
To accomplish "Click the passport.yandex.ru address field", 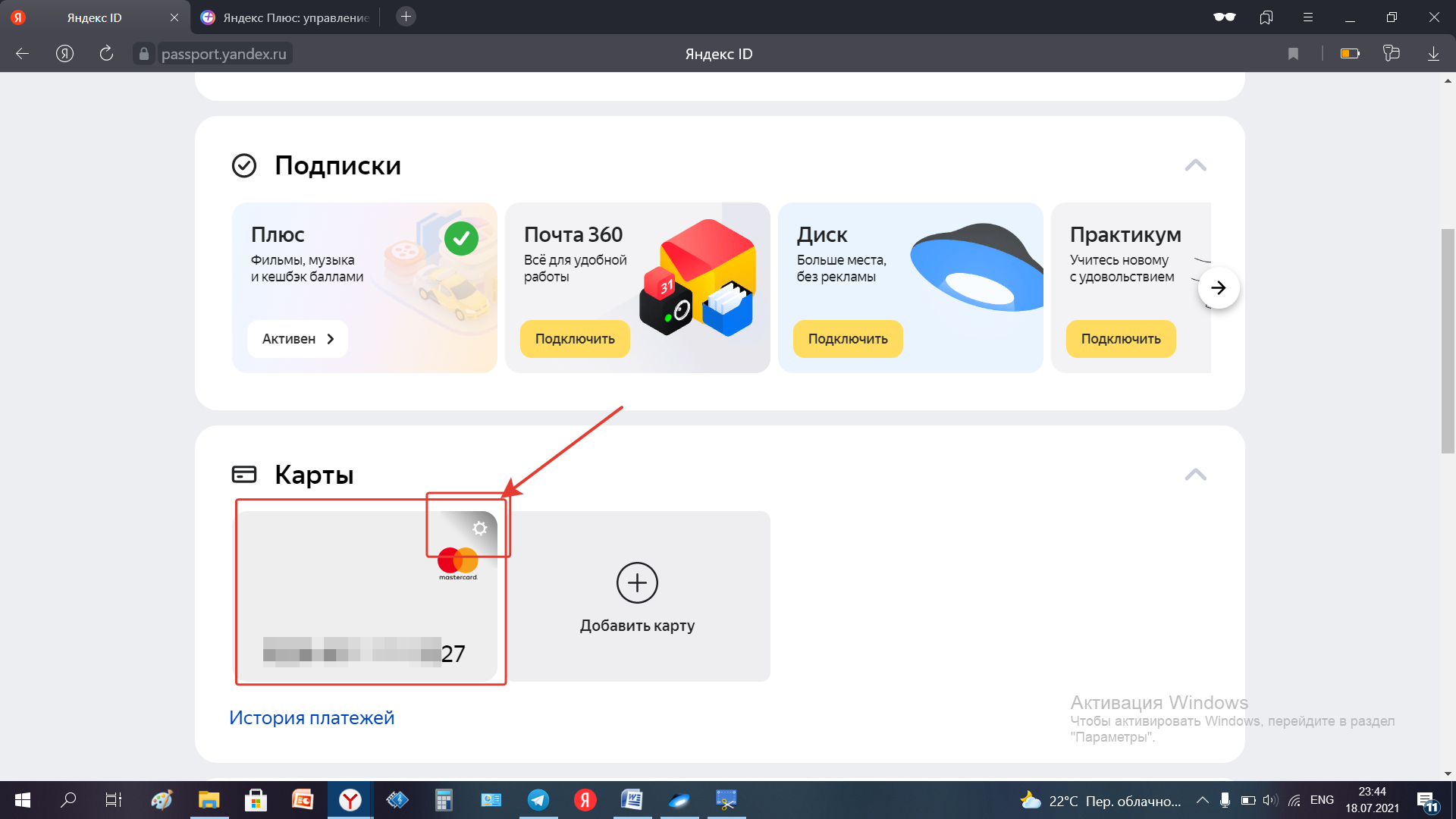I will (x=224, y=54).
